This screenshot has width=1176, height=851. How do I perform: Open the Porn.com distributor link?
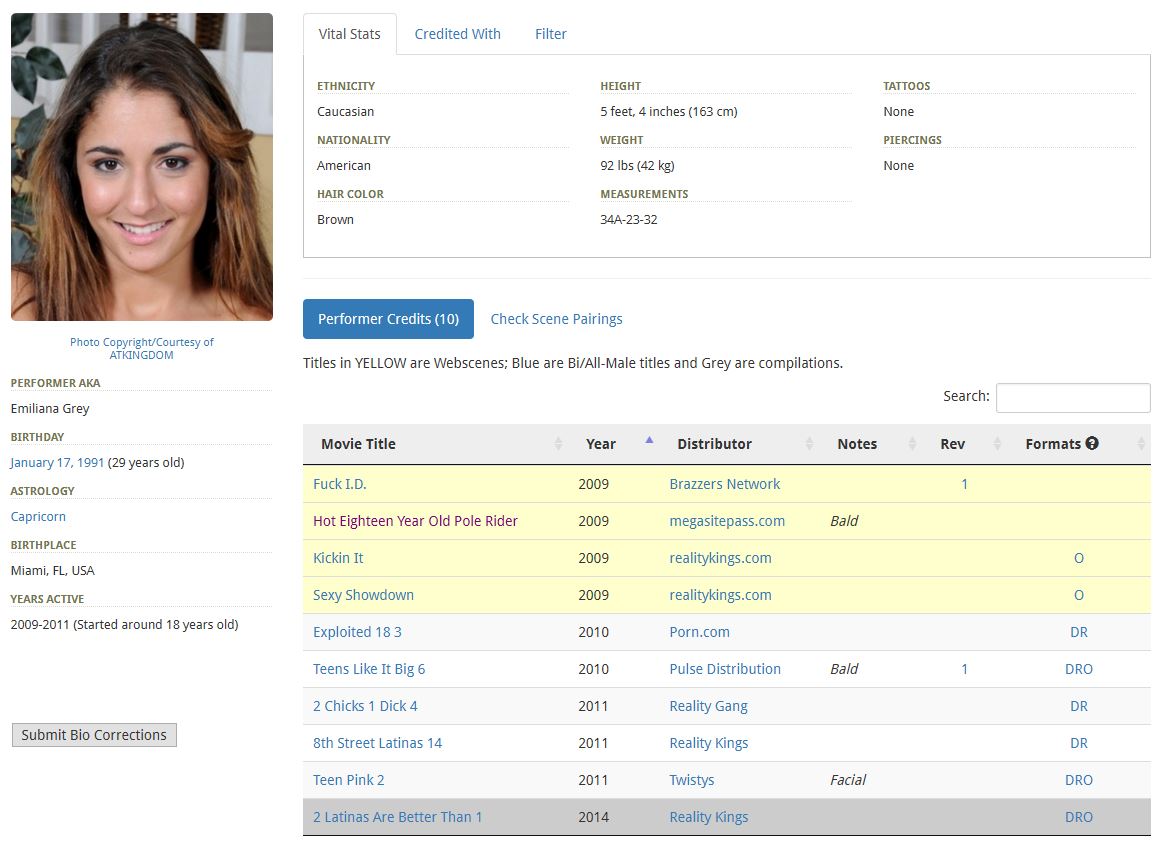pyautogui.click(x=699, y=632)
